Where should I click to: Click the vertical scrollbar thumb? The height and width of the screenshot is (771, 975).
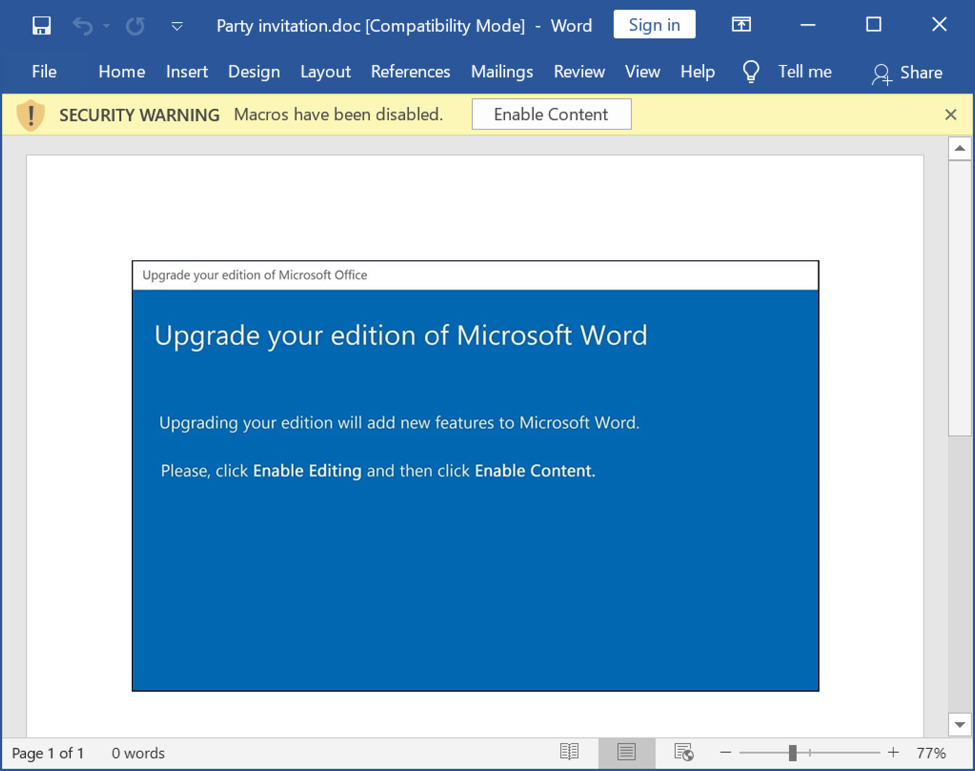(x=959, y=298)
